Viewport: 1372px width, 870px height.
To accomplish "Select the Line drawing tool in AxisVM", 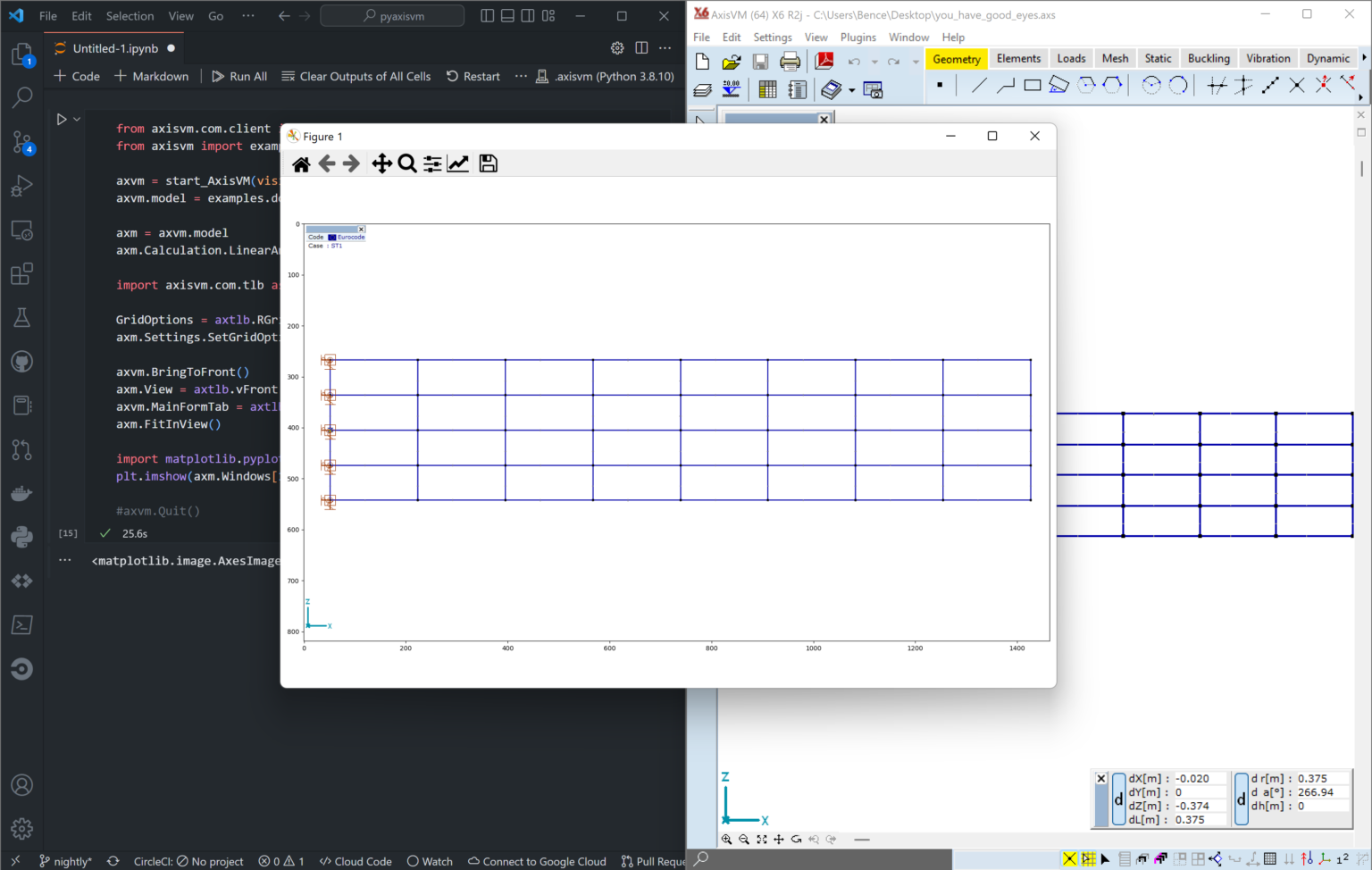I will [x=979, y=86].
